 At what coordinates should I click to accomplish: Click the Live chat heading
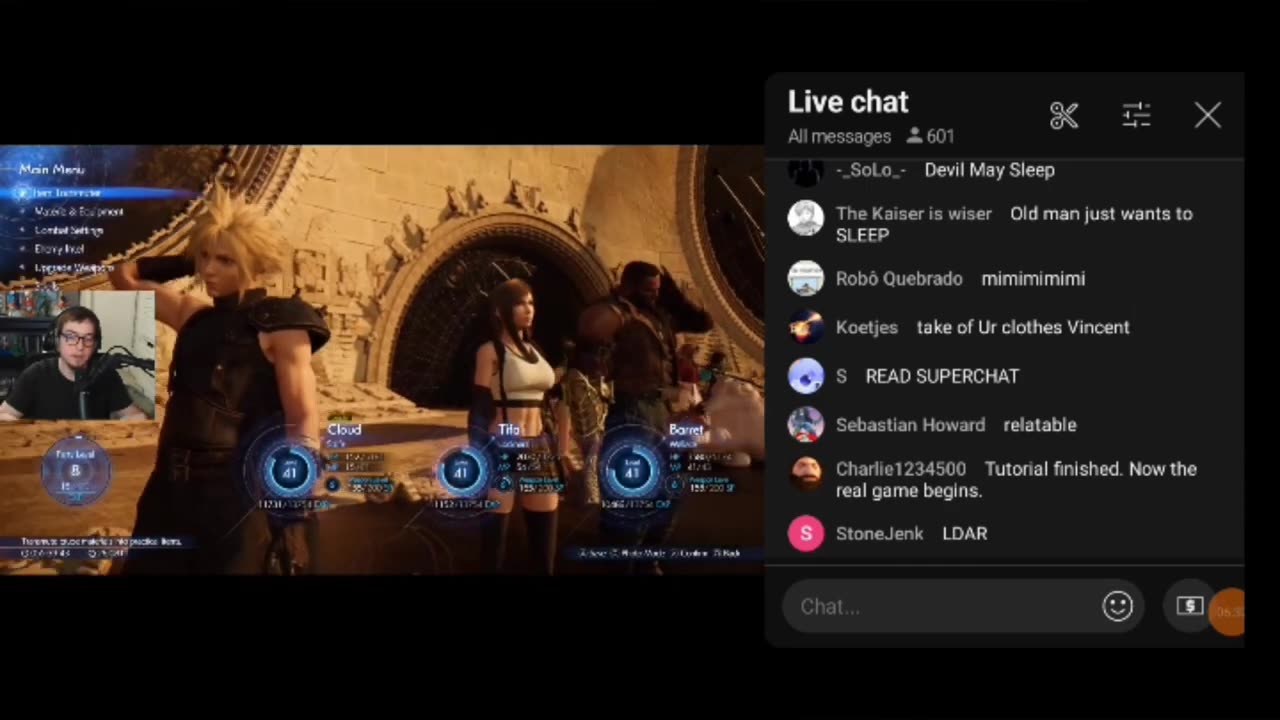[x=848, y=102]
